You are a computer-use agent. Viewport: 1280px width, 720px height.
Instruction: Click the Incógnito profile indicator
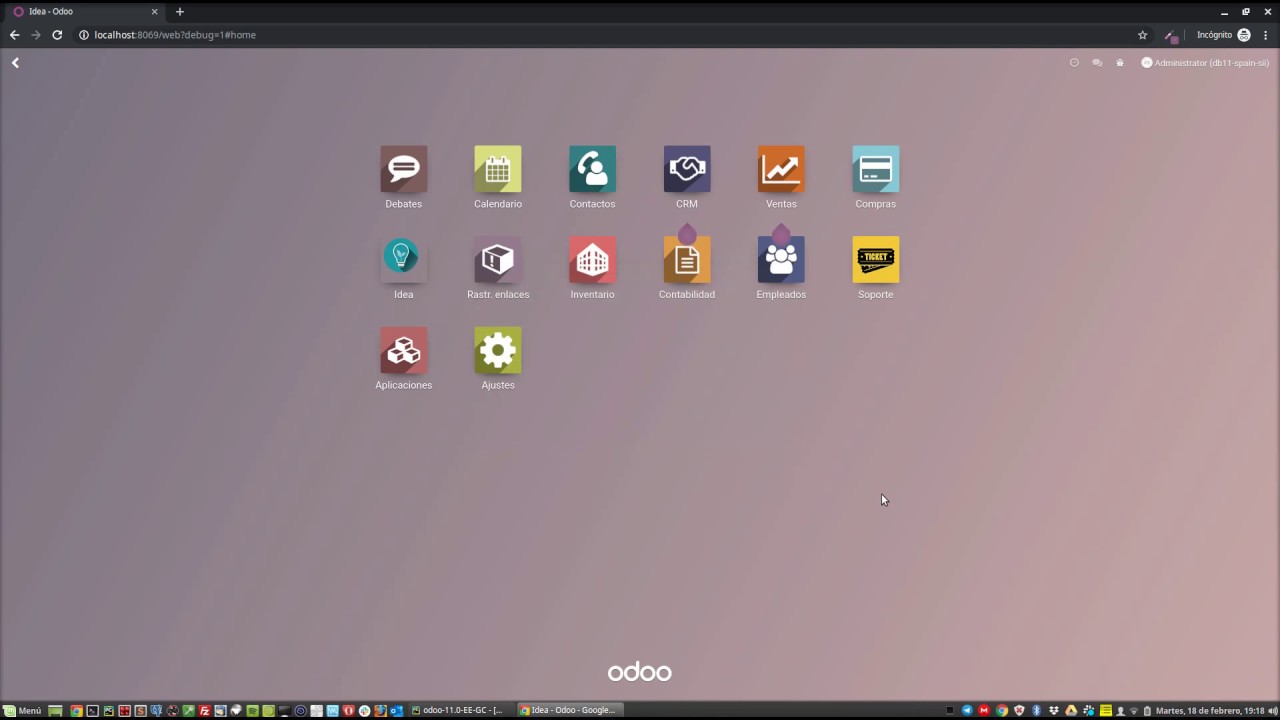coord(1223,35)
